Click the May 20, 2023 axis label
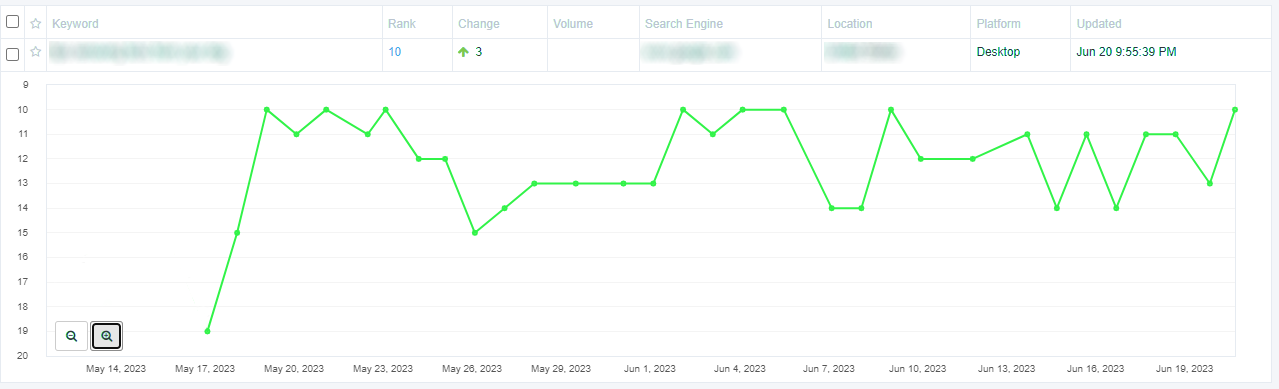 [294, 369]
